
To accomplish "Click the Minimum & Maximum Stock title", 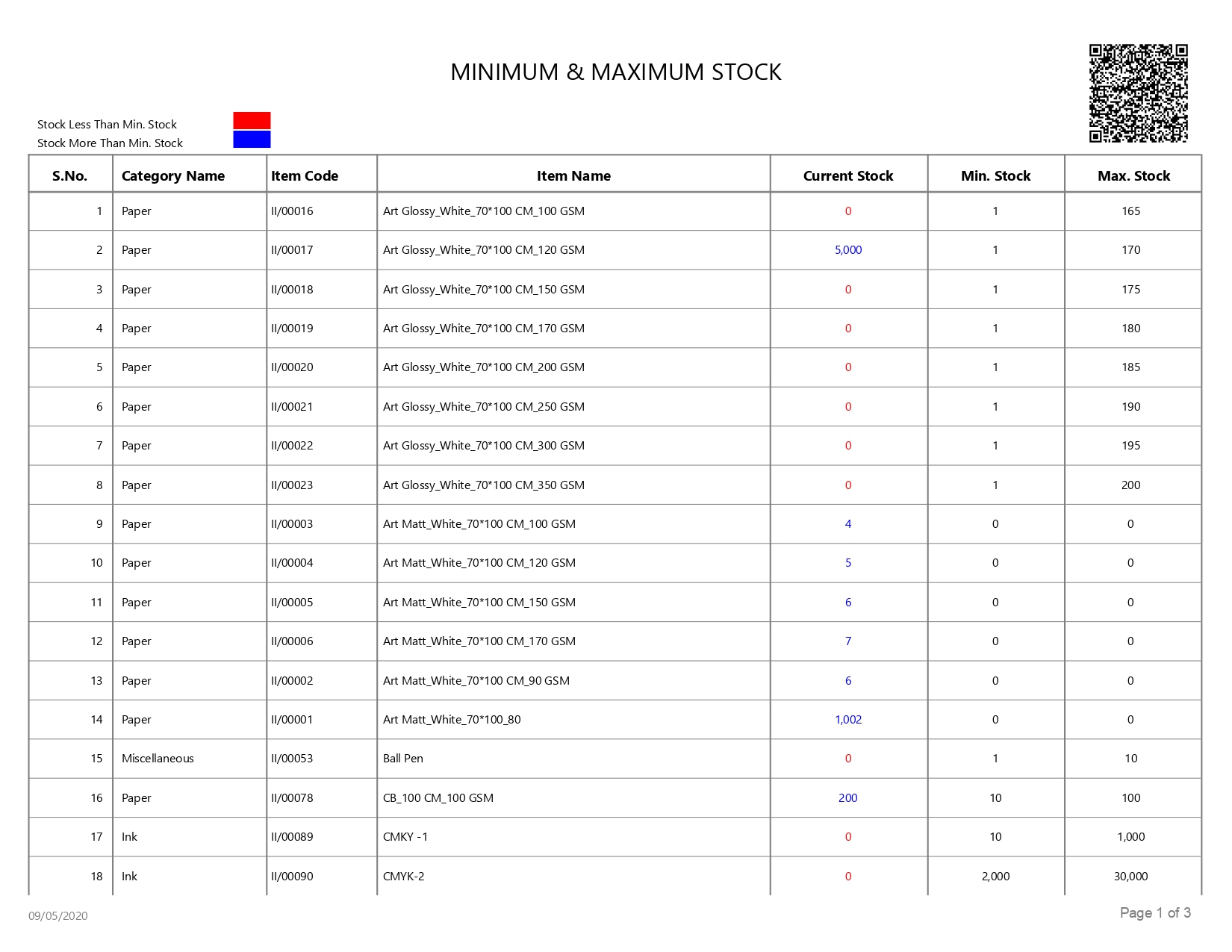I will point(616,72).
